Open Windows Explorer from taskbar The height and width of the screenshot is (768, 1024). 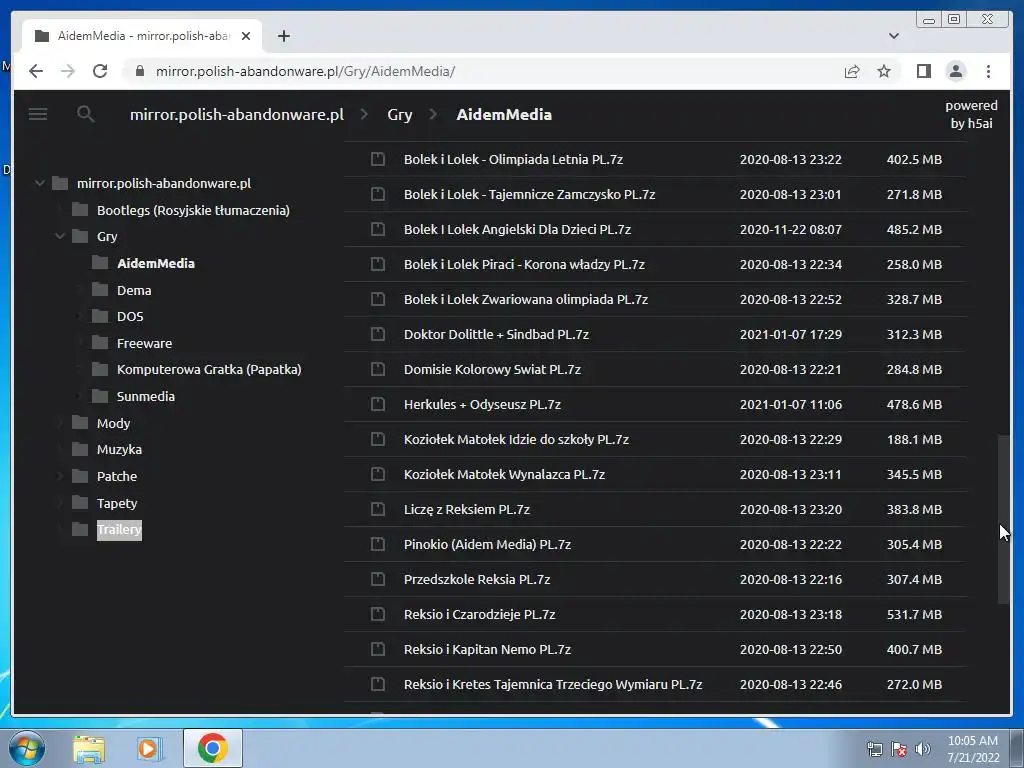coord(89,748)
